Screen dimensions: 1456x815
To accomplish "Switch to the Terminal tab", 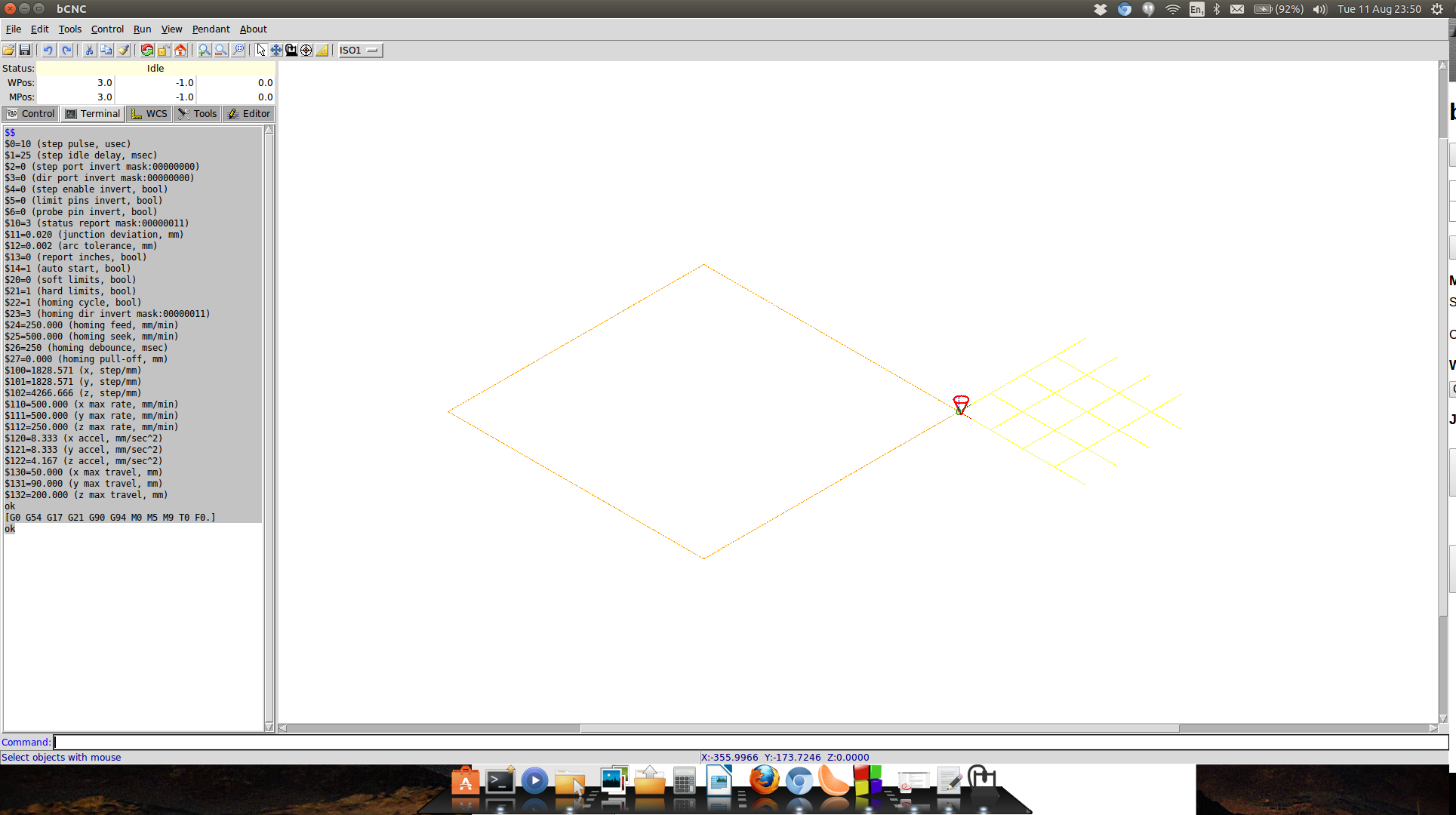I will [93, 113].
